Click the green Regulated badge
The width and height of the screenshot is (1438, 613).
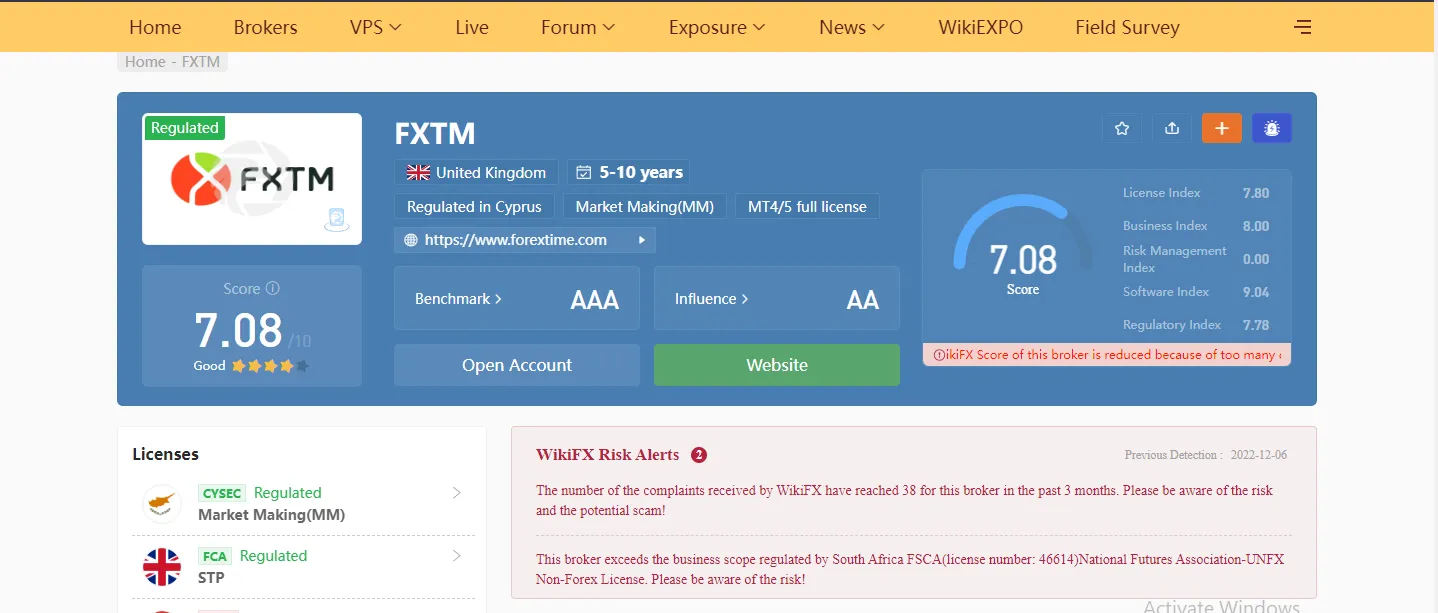pos(184,128)
